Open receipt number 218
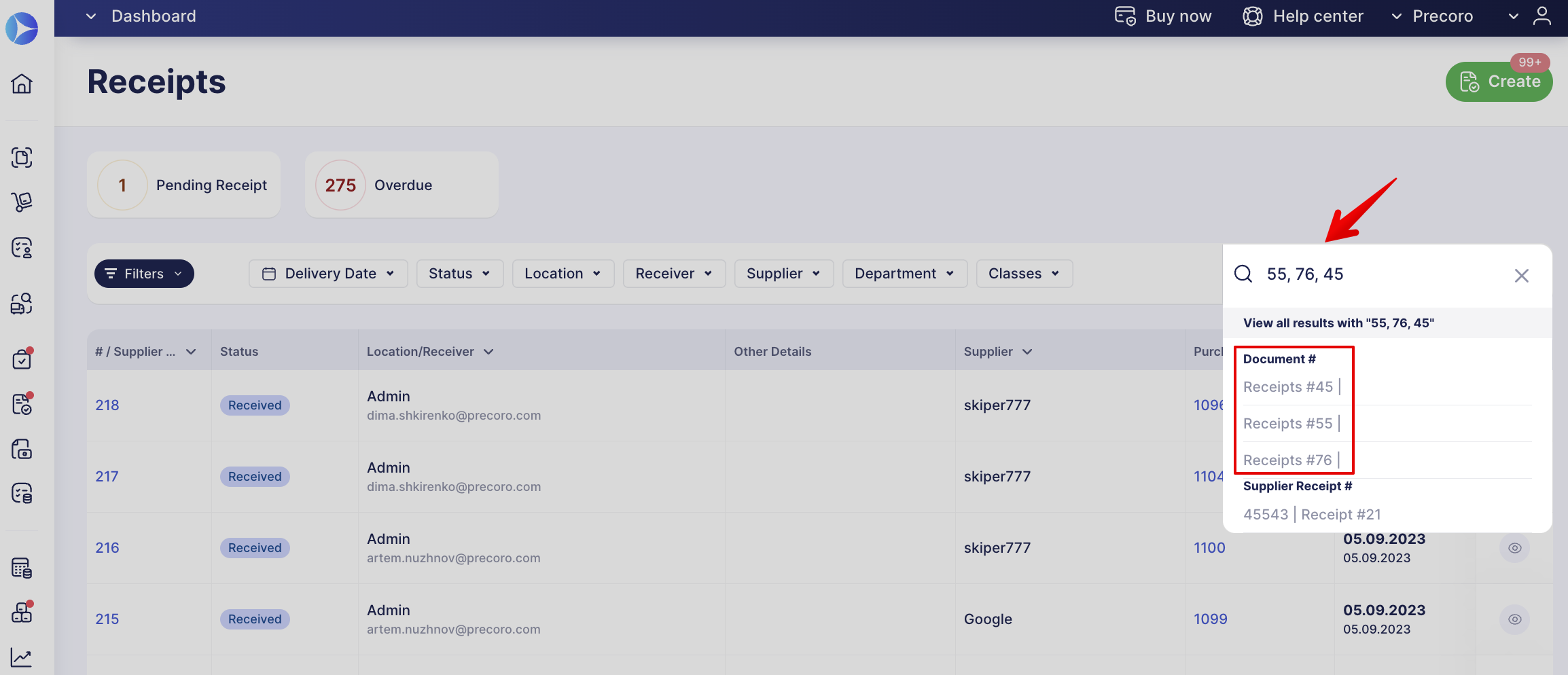 pos(107,405)
